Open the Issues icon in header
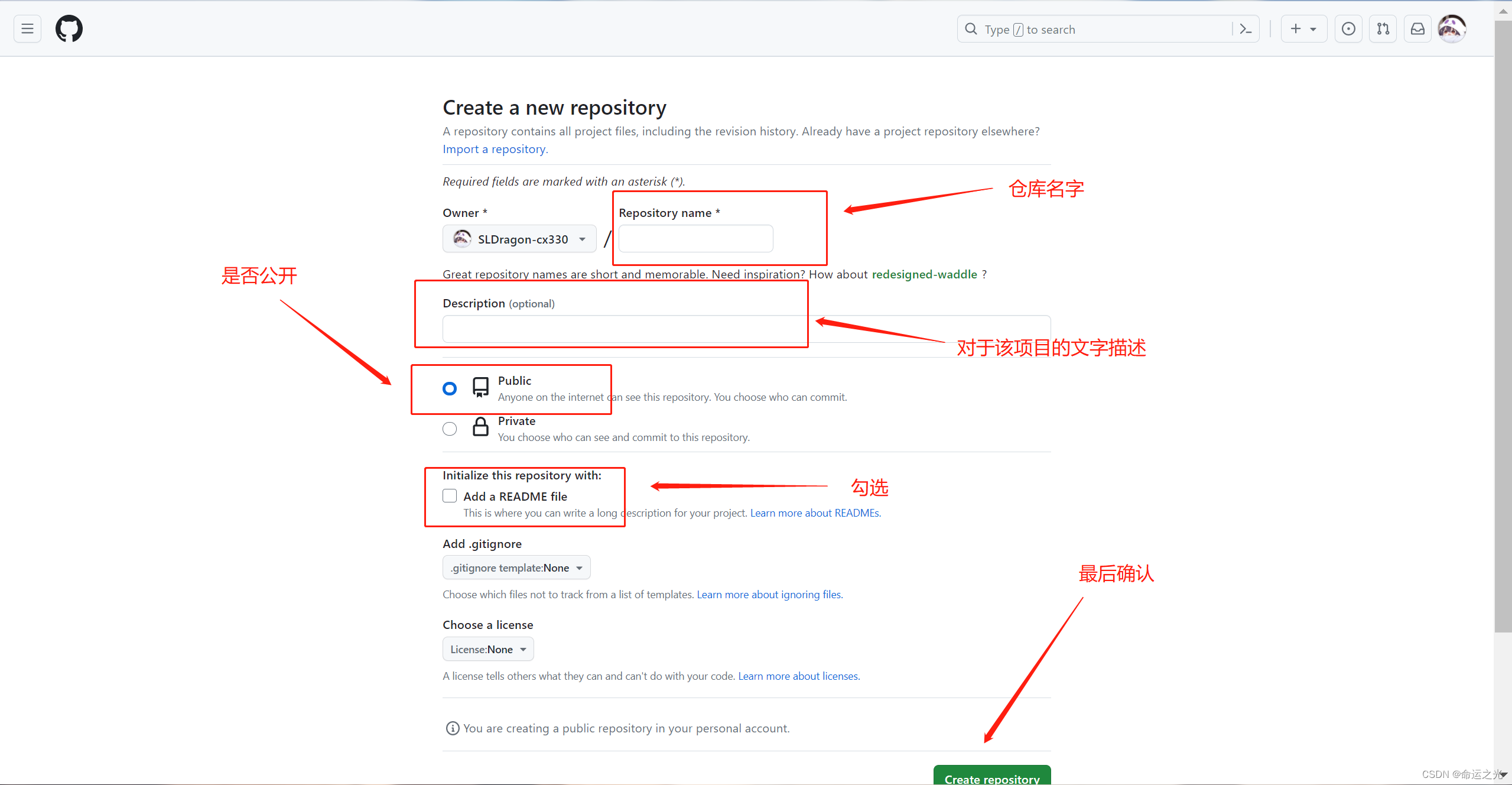Image resolution: width=1512 pixels, height=785 pixels. tap(1348, 29)
